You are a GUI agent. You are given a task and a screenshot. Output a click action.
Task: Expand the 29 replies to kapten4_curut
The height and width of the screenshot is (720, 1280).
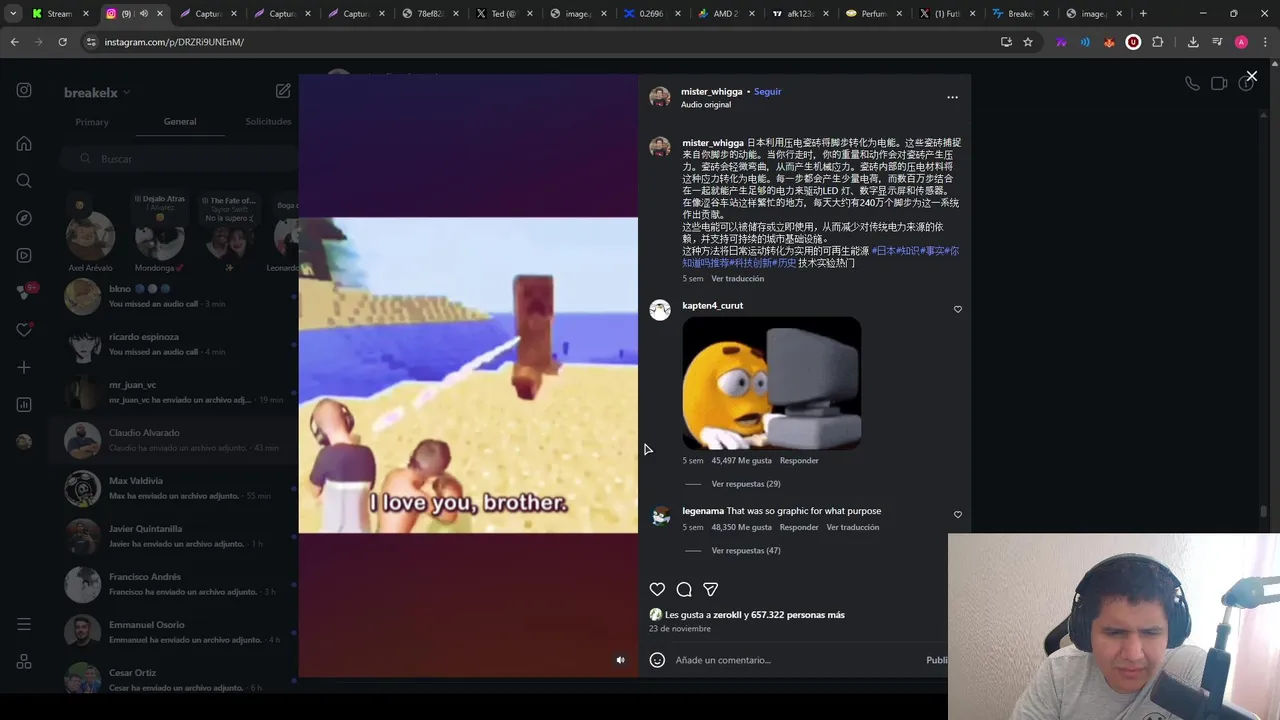[x=746, y=484]
